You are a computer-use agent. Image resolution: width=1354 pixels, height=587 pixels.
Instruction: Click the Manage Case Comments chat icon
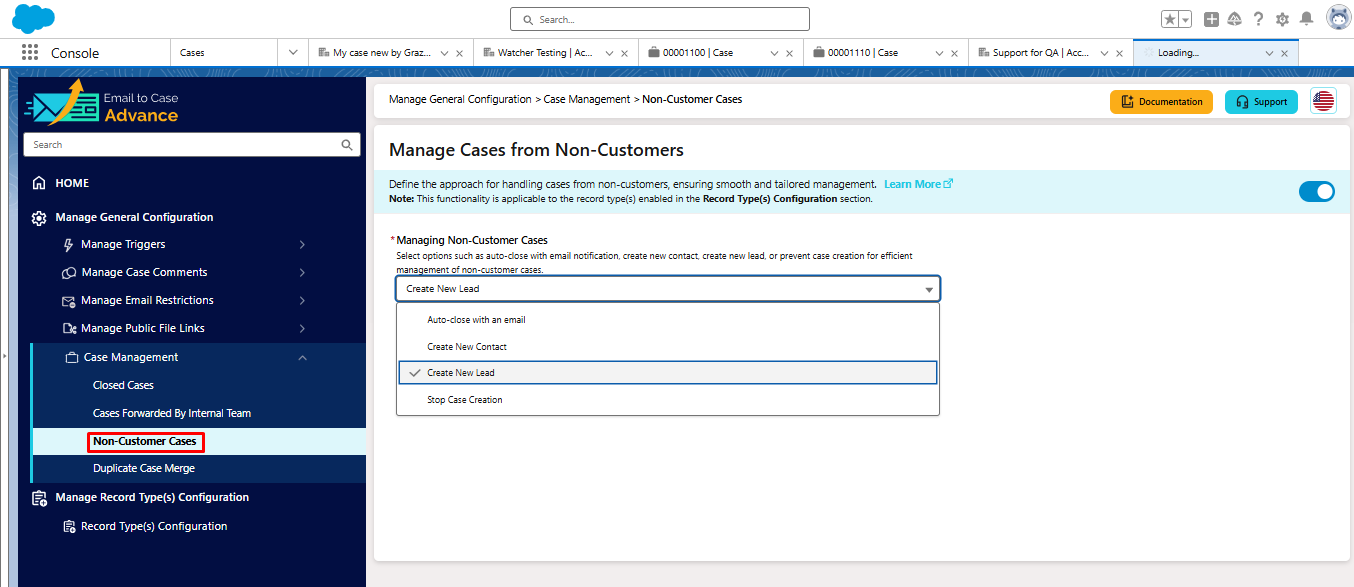[x=69, y=272]
